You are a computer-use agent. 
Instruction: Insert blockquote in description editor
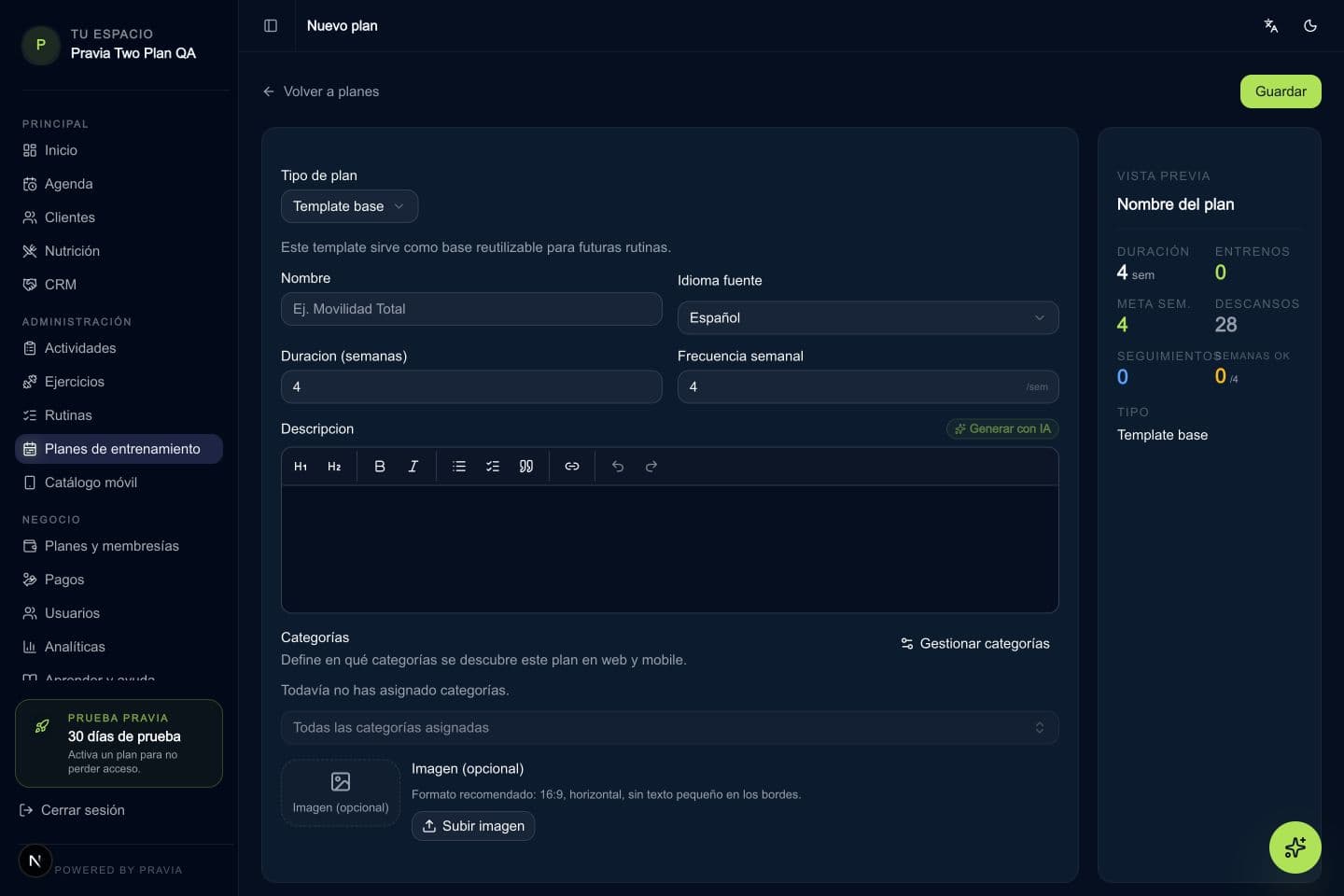526,467
